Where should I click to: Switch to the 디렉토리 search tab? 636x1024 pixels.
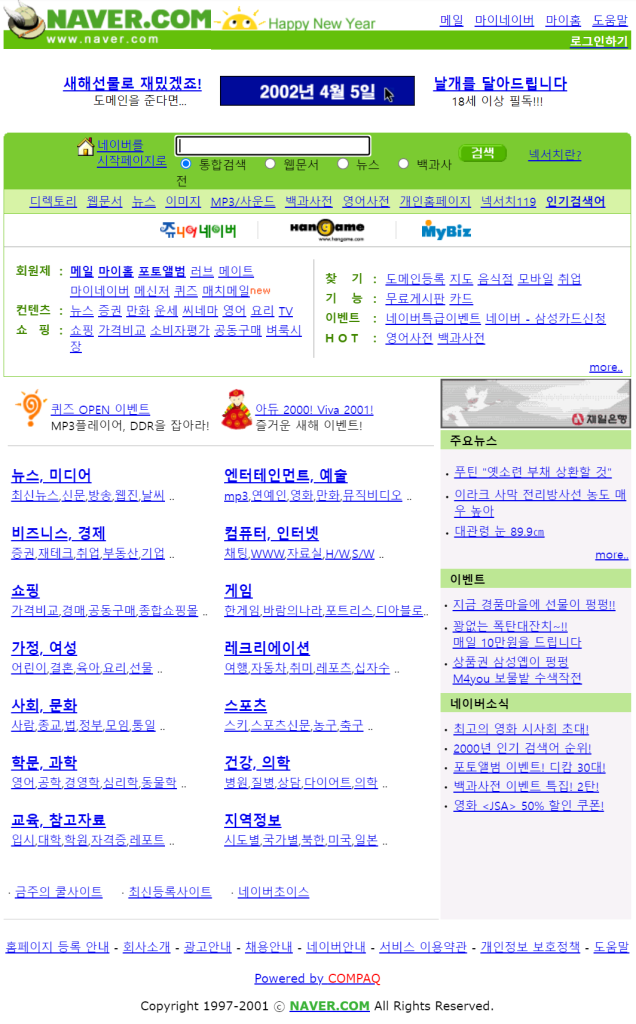(x=53, y=202)
